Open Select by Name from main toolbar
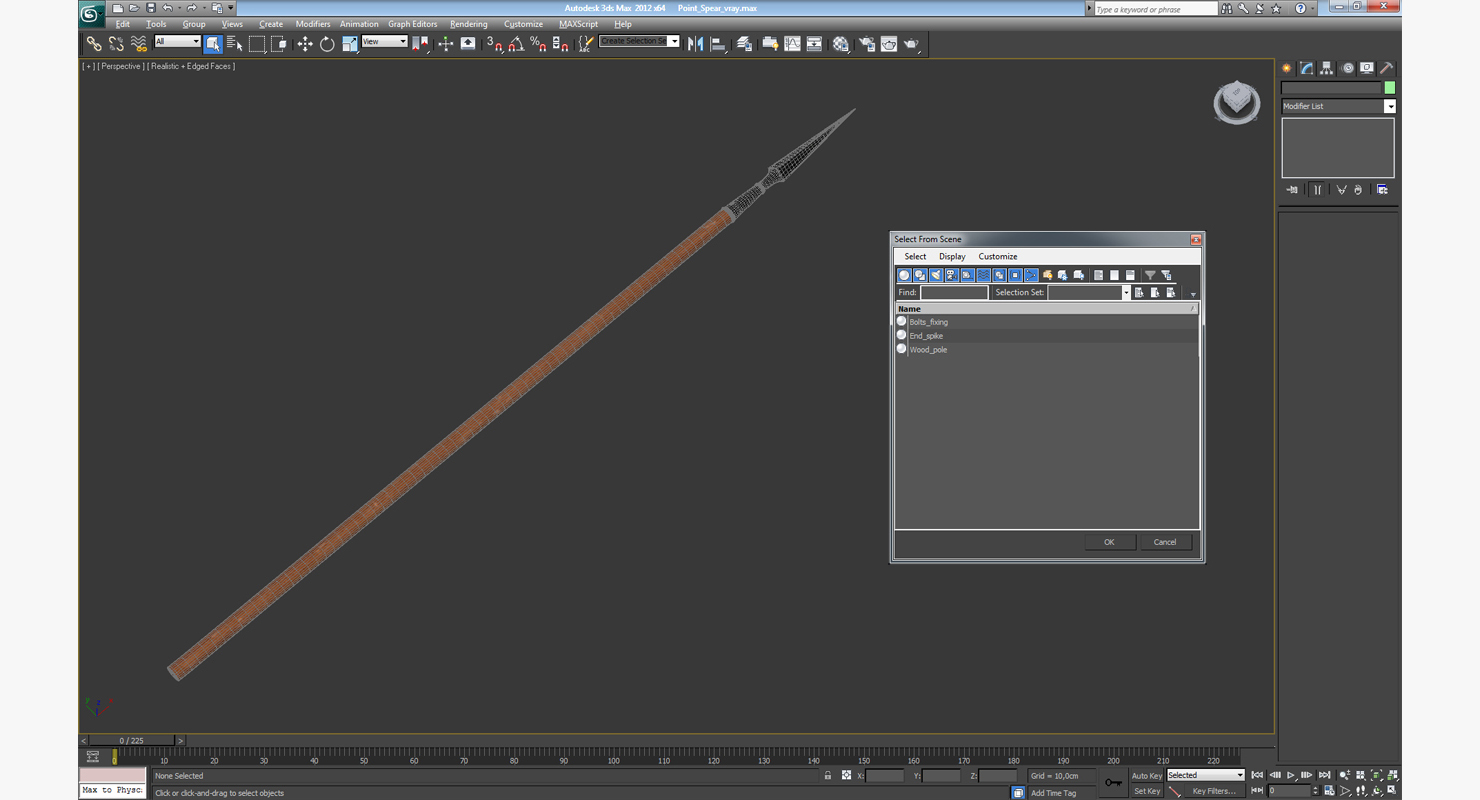 click(235, 43)
